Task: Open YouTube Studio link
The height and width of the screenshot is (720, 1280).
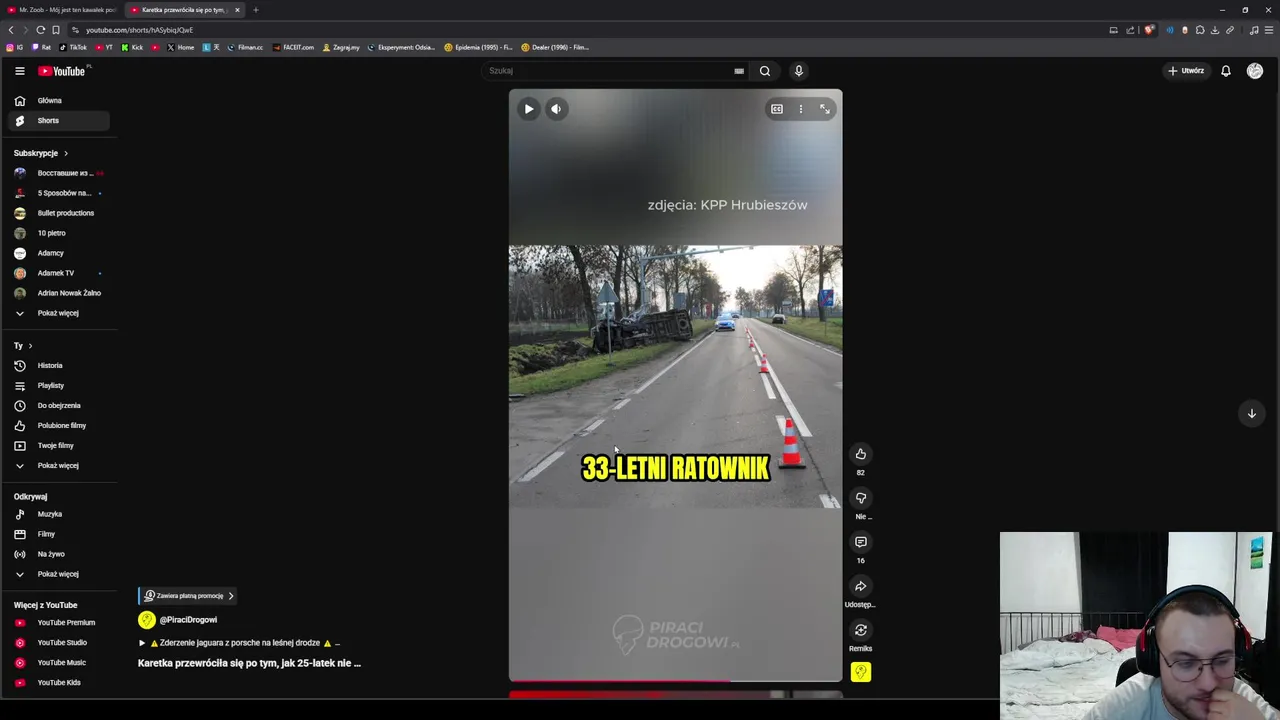Action: coord(59,643)
